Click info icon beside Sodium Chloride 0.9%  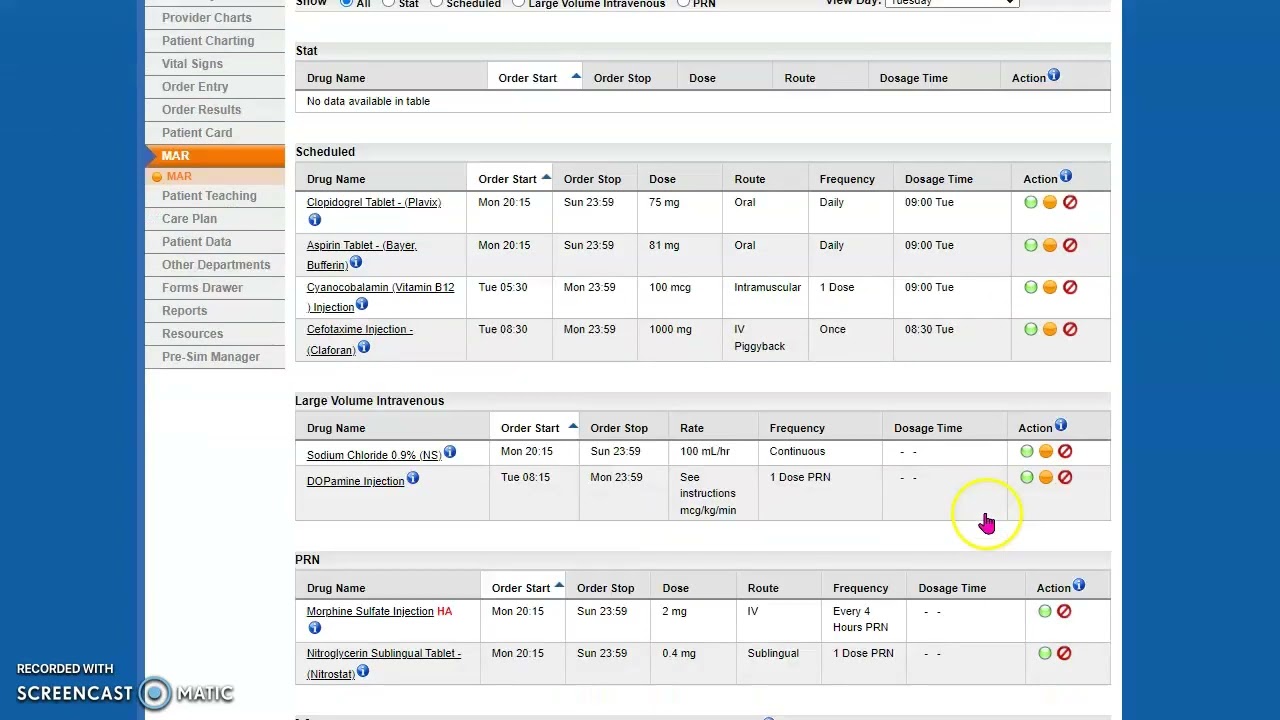coord(450,453)
